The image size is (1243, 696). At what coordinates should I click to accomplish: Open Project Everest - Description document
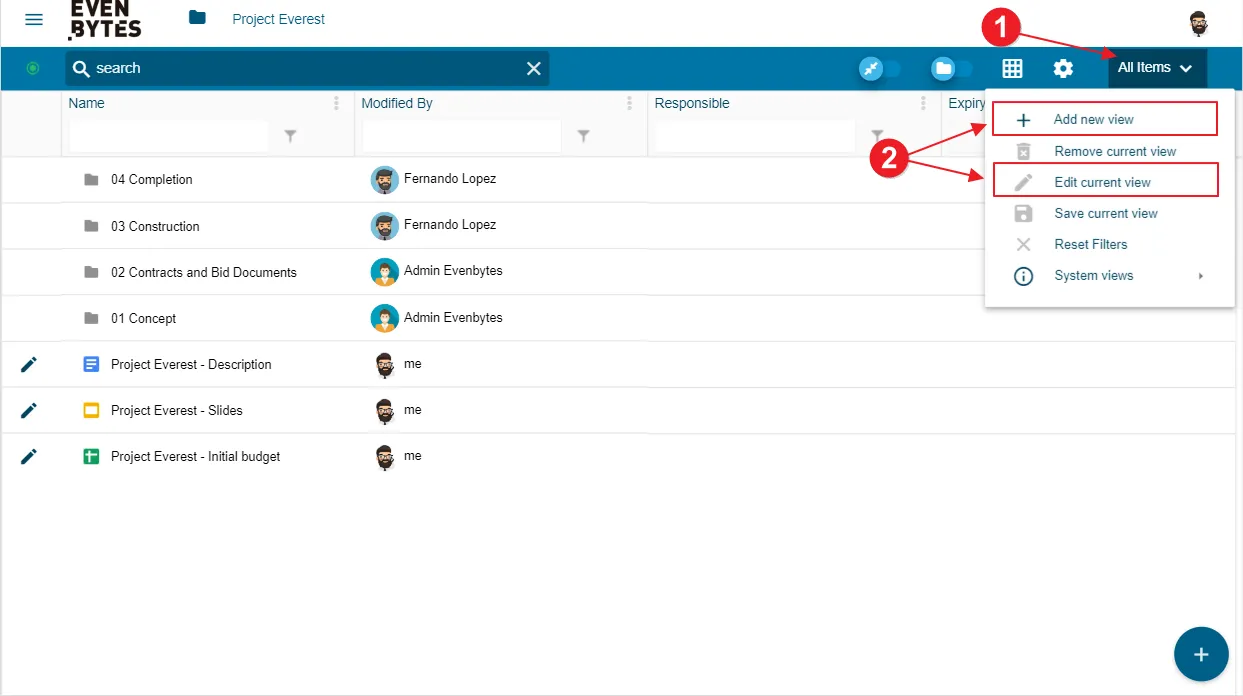191,364
